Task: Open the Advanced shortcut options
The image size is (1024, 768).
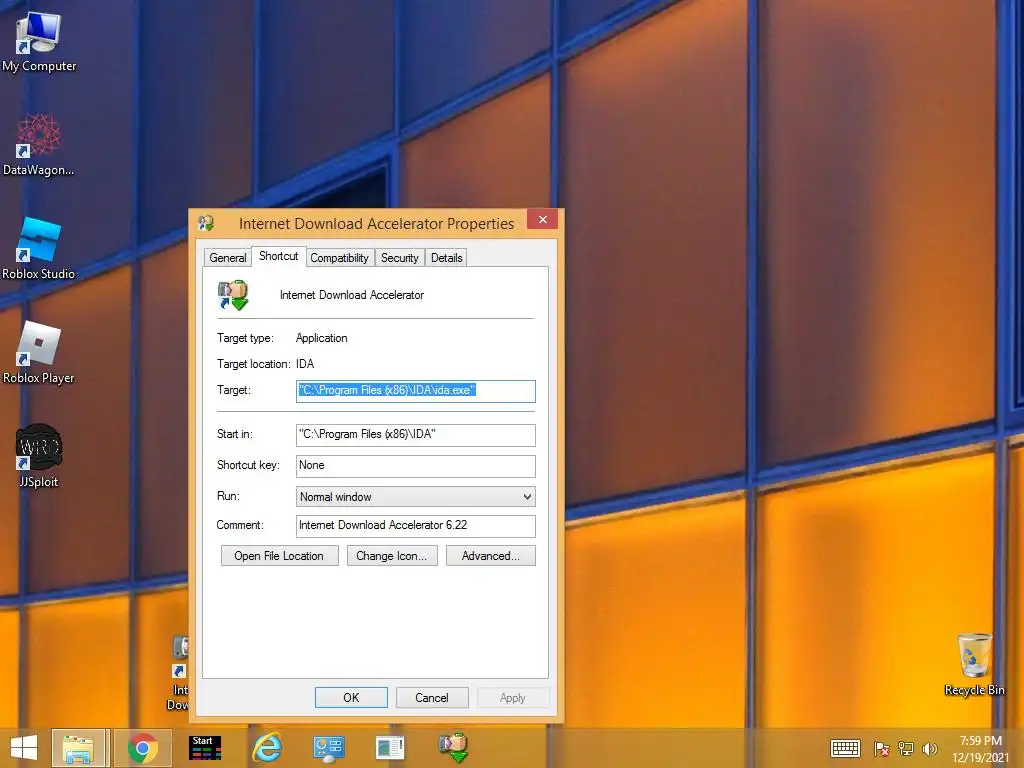Action: (490, 556)
